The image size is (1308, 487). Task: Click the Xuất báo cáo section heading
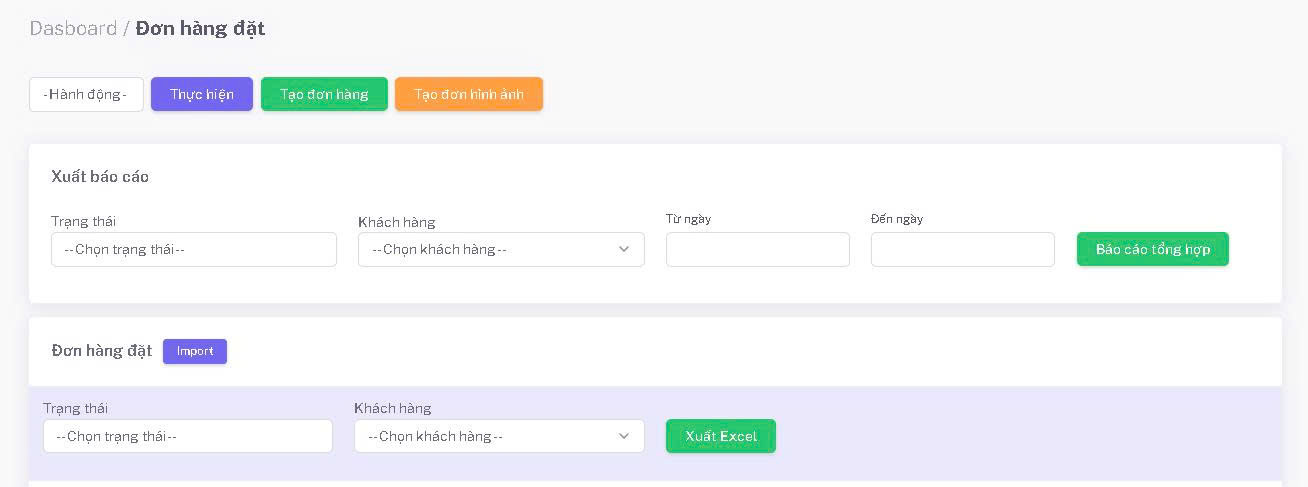(x=100, y=176)
